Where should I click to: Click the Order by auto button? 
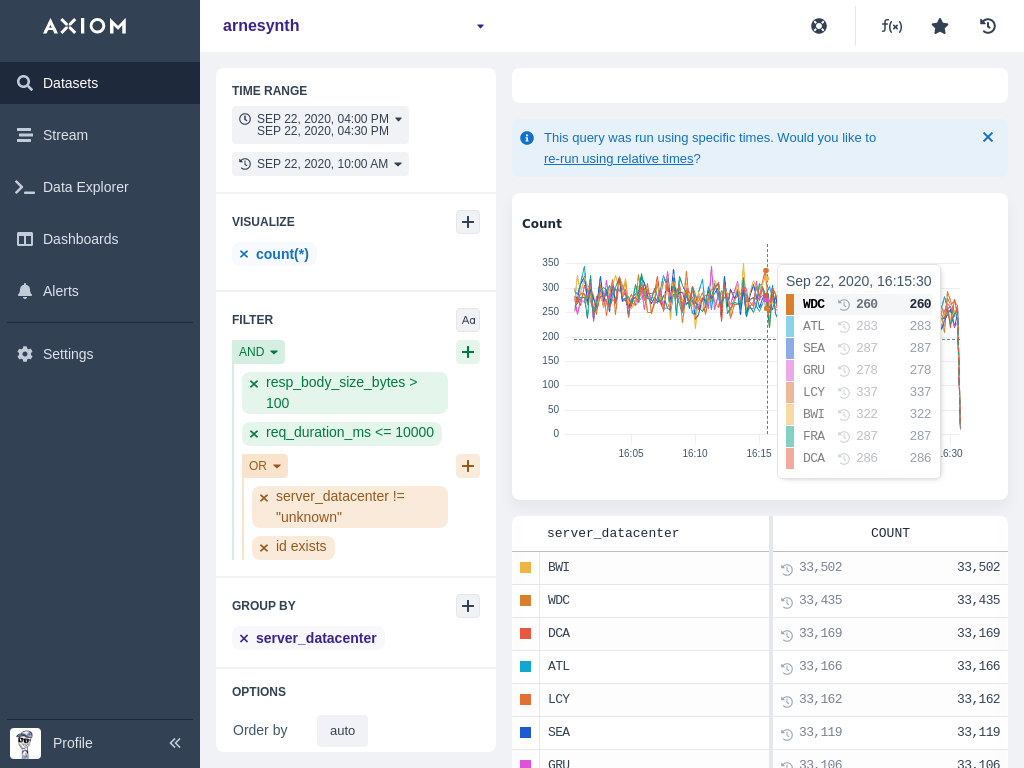pyautogui.click(x=342, y=731)
